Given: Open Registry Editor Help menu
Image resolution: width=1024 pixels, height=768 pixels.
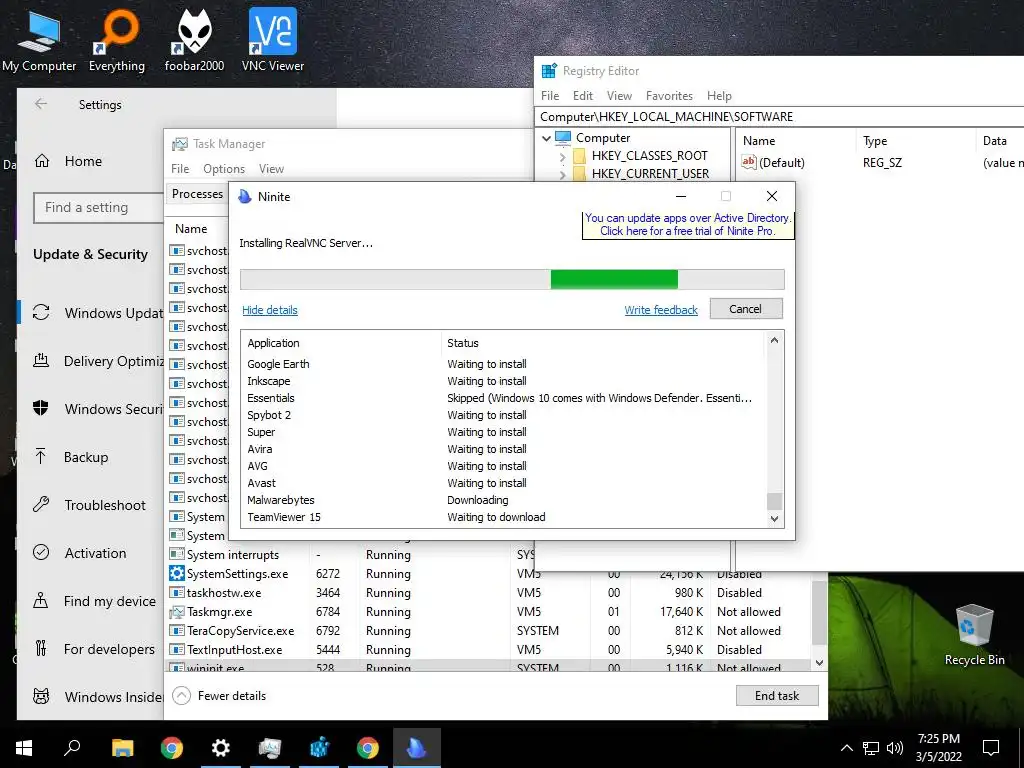Looking at the screenshot, I should [x=719, y=95].
